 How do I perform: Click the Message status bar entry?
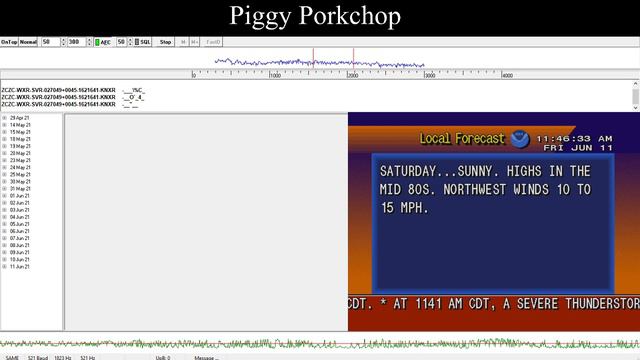click(x=206, y=358)
